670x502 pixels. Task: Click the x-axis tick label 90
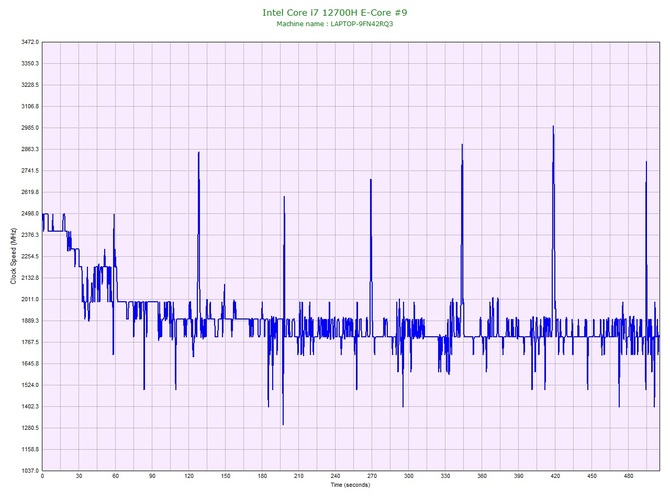coord(153,476)
